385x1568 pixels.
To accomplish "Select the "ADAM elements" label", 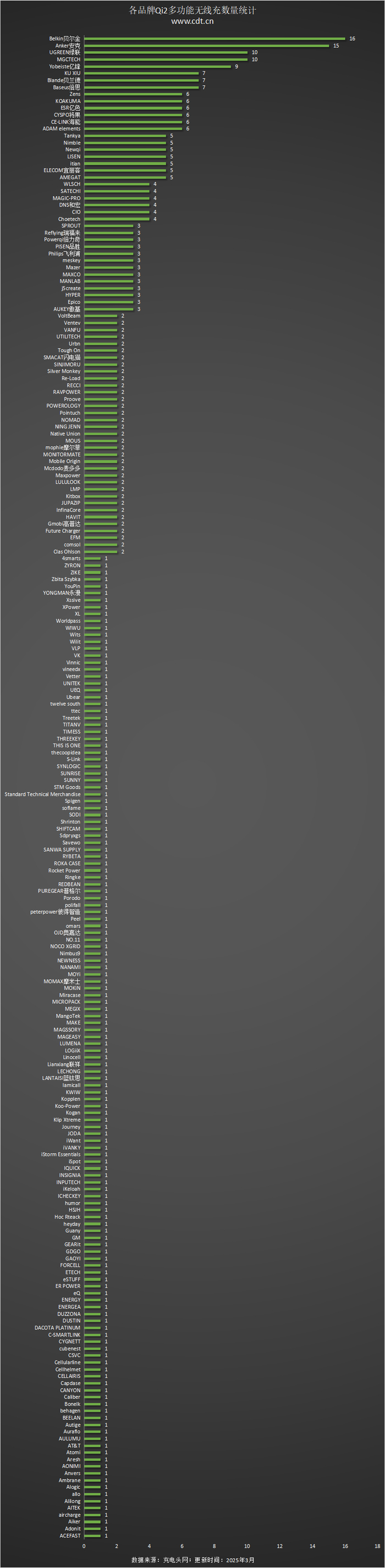I will (62, 129).
